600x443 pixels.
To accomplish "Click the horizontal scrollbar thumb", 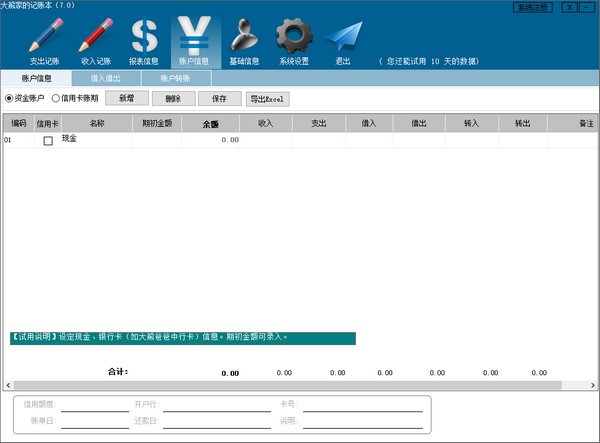I will tap(287, 385).
